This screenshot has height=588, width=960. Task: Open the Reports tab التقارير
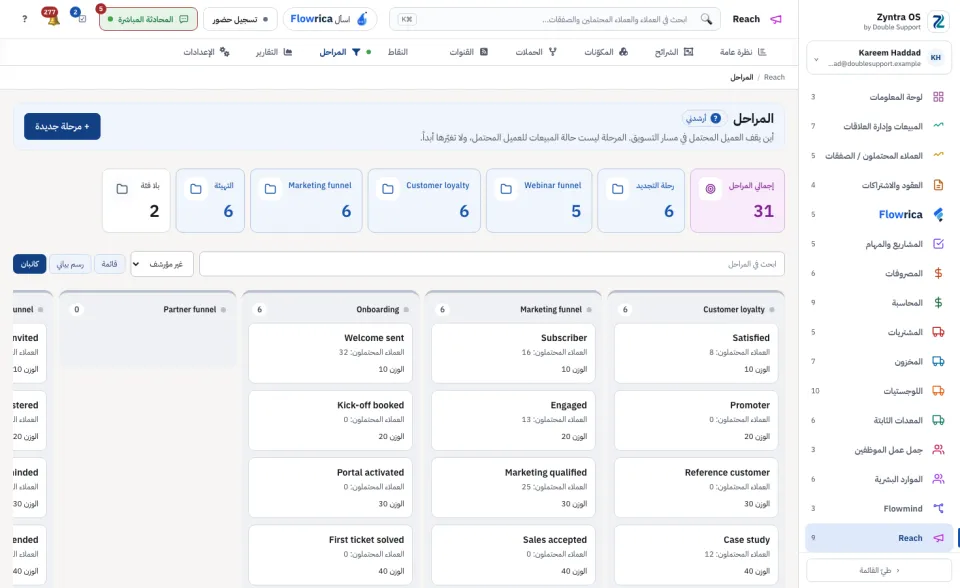point(274,52)
